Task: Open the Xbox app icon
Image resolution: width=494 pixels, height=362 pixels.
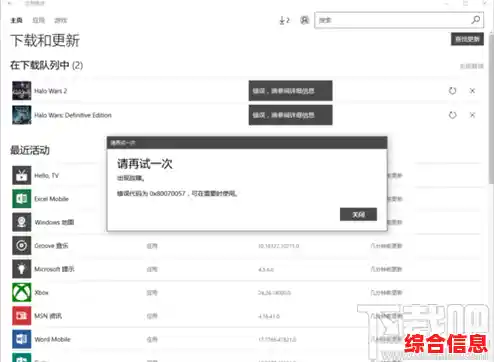Action: coord(22,292)
